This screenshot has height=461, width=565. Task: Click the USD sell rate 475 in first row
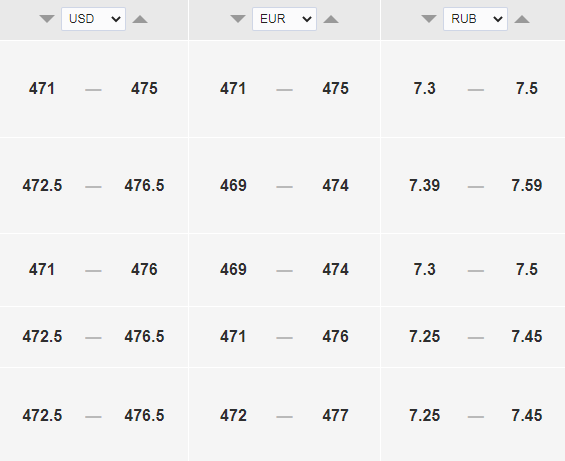tap(144, 89)
